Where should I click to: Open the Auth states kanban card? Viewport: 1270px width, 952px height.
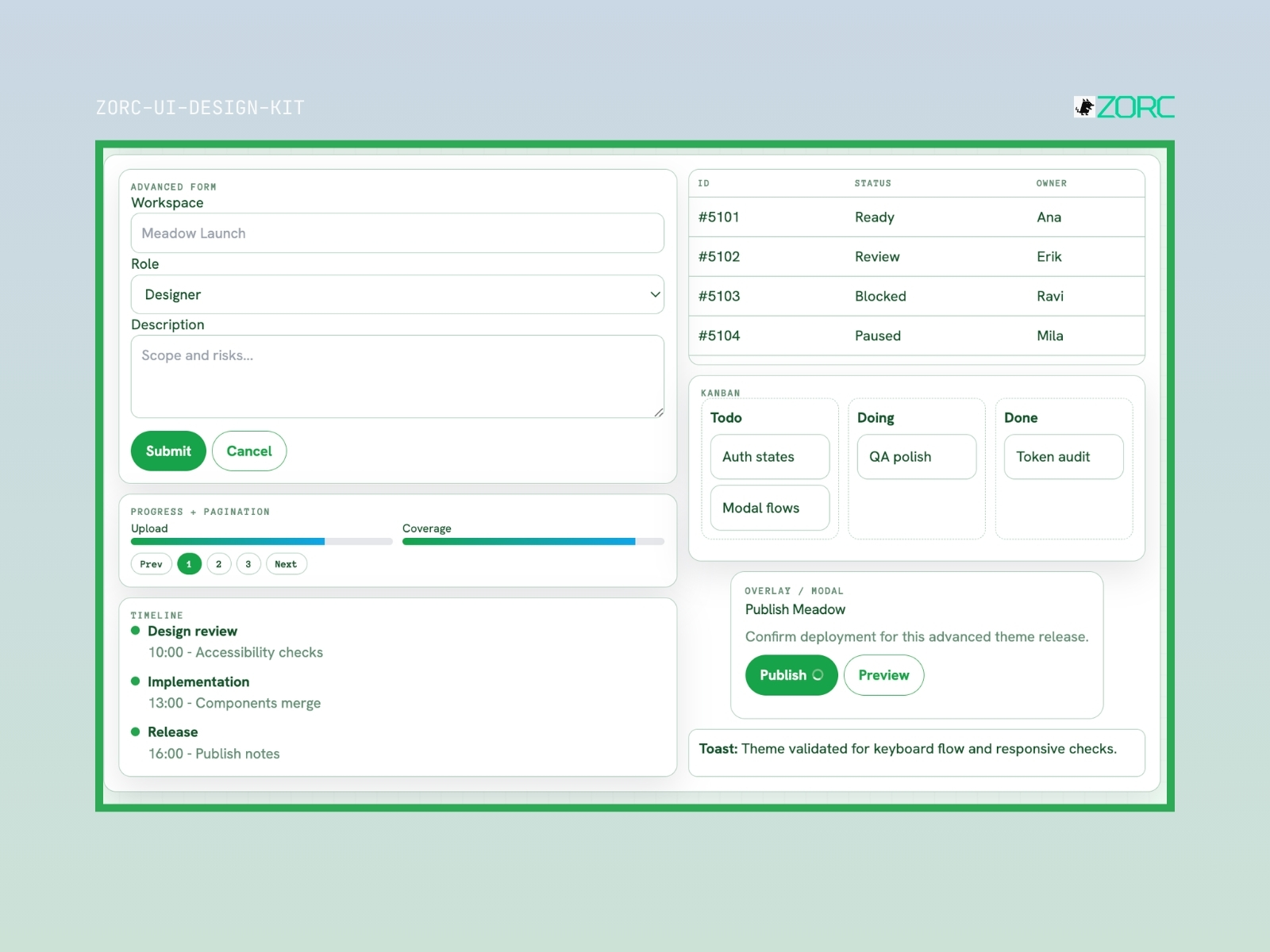tap(770, 457)
